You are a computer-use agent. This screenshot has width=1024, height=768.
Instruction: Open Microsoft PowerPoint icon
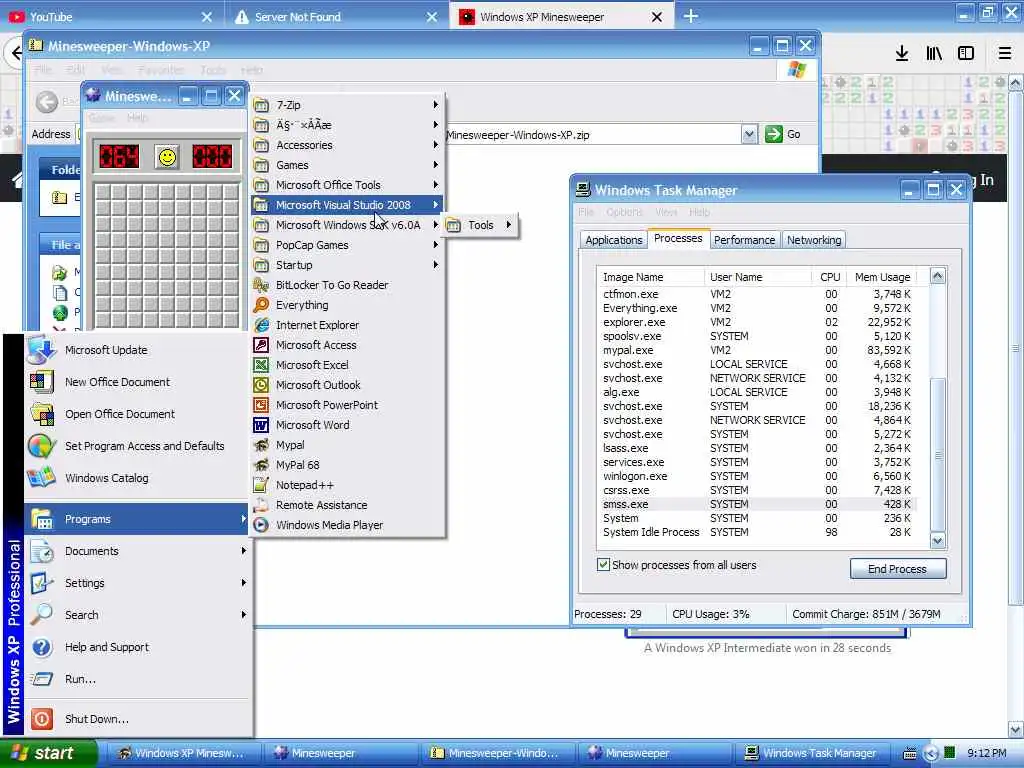(x=261, y=405)
